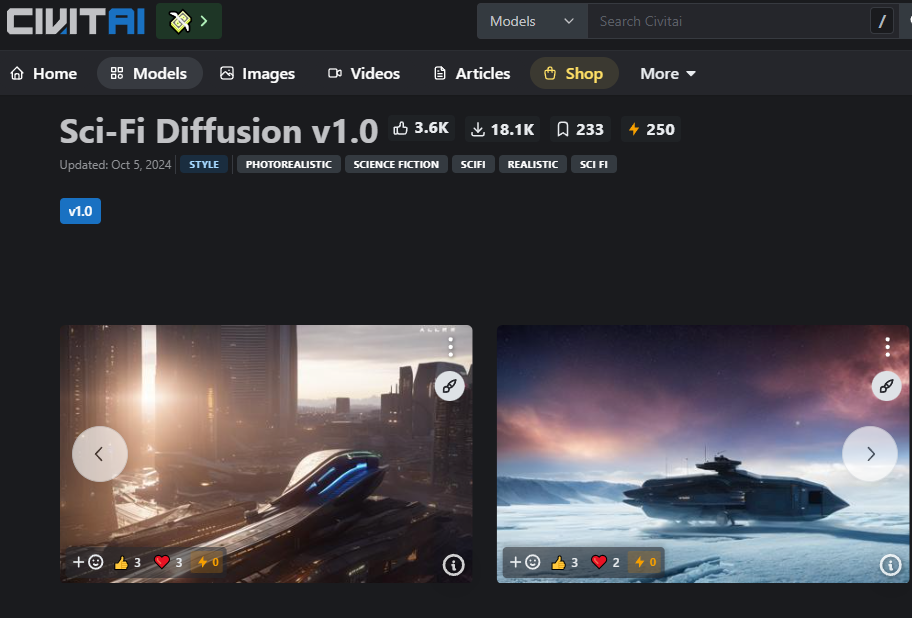
Task: Select the SCIFI tag
Action: pos(473,165)
